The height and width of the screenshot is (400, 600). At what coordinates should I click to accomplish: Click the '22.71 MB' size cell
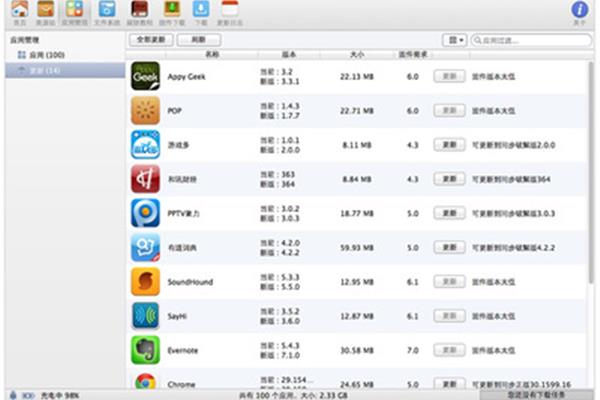point(357,111)
